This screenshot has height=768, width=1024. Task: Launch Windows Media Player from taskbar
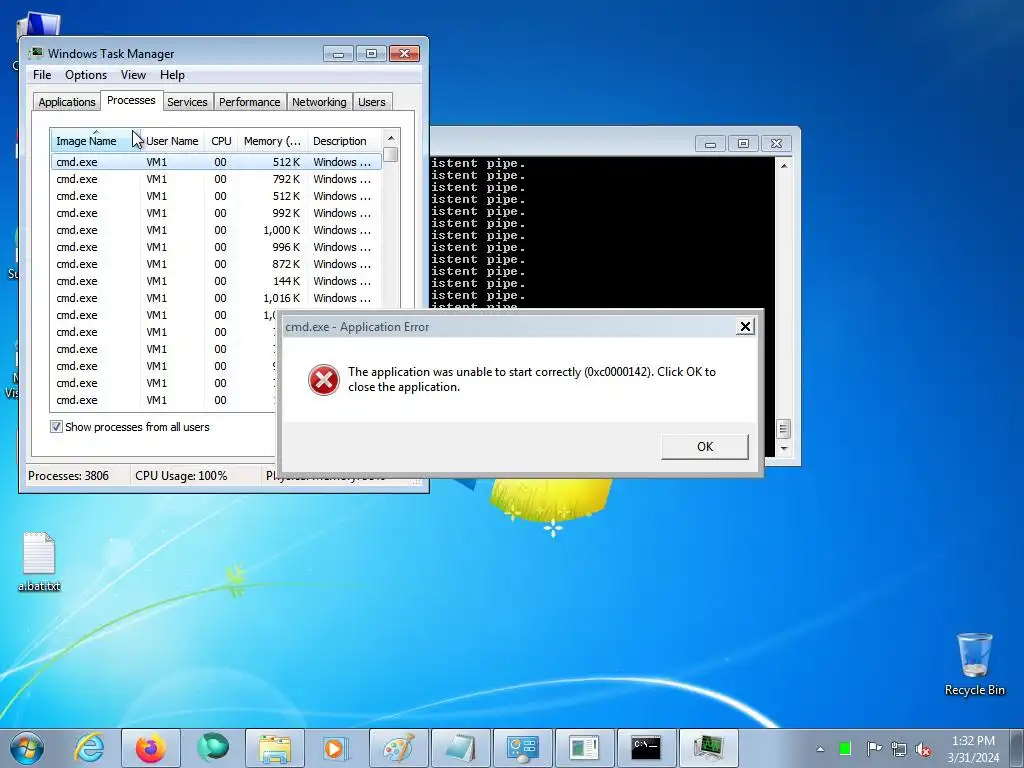336,748
